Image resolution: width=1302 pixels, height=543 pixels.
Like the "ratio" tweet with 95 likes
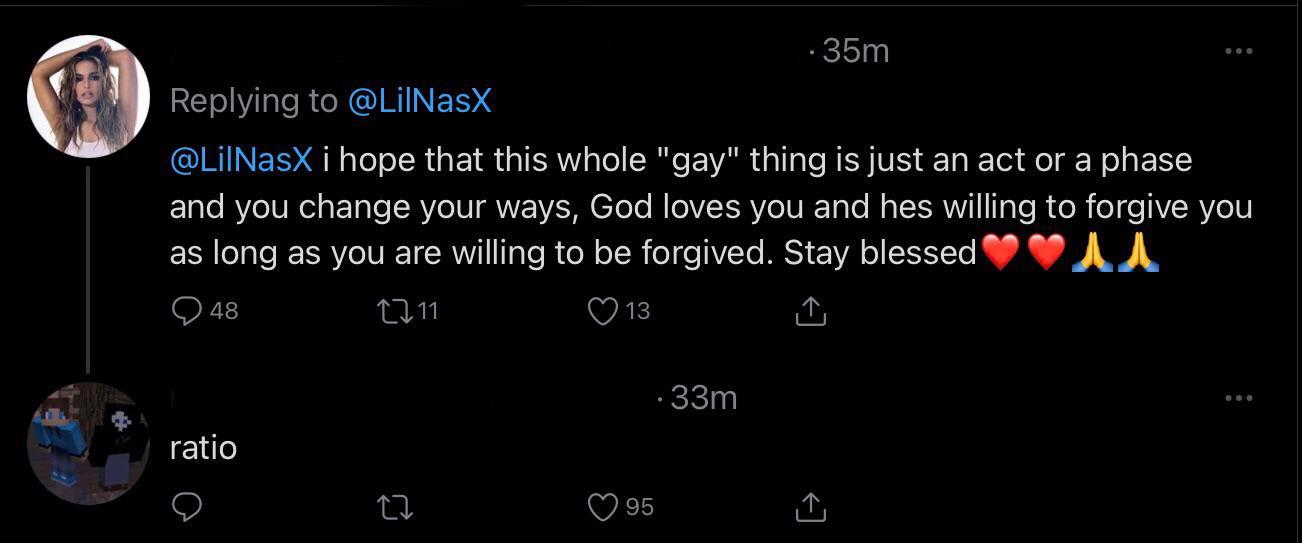603,507
